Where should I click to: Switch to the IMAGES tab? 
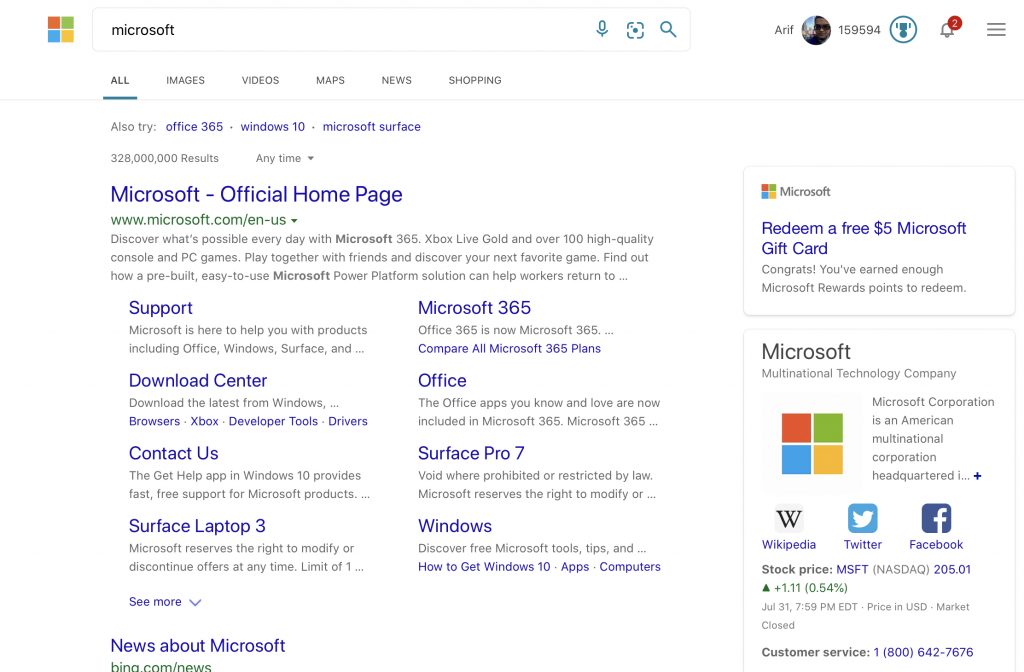point(185,80)
